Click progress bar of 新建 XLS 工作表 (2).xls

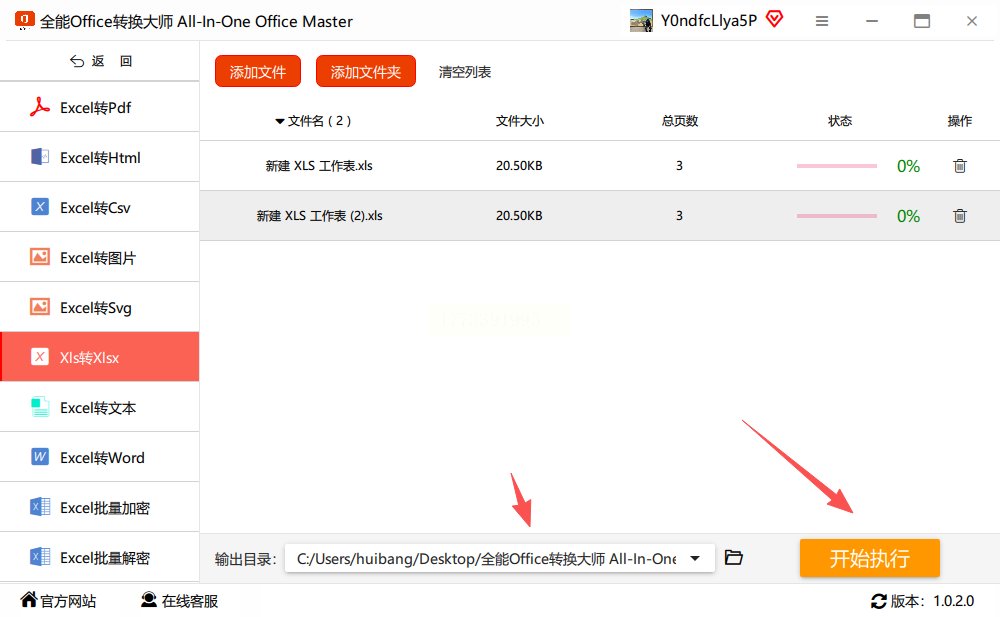pos(837,216)
